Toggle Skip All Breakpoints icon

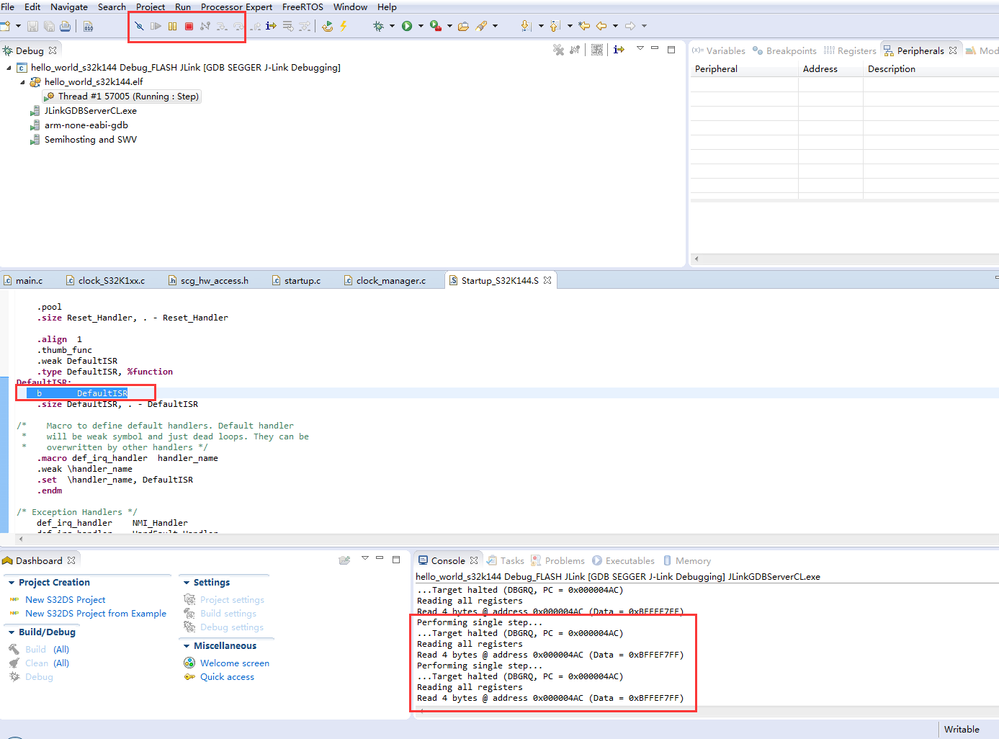pos(139,26)
